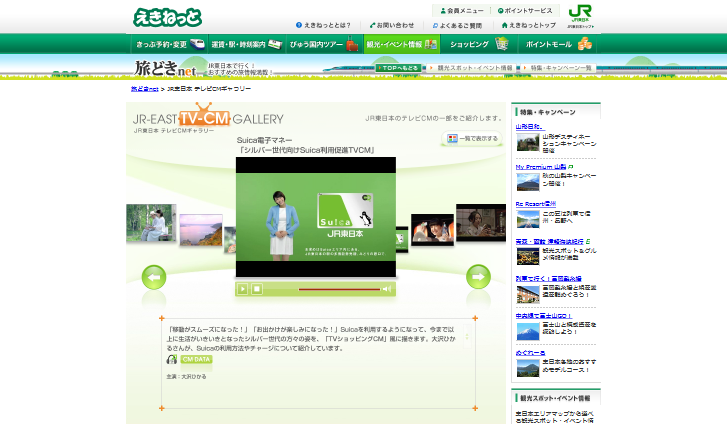Open ポイントモール menu
727x424 pixels.
556,44
